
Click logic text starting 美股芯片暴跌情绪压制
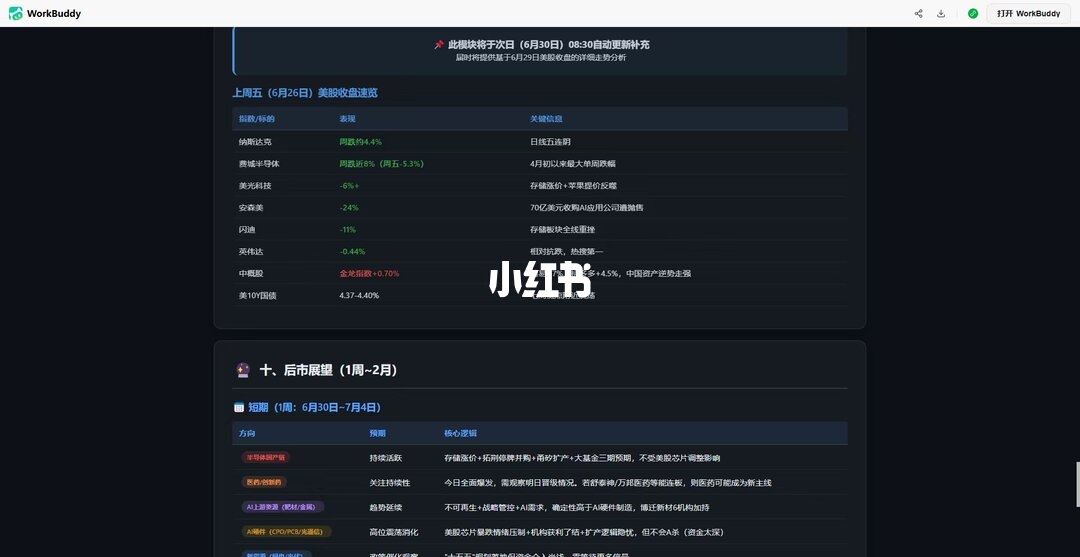583,532
